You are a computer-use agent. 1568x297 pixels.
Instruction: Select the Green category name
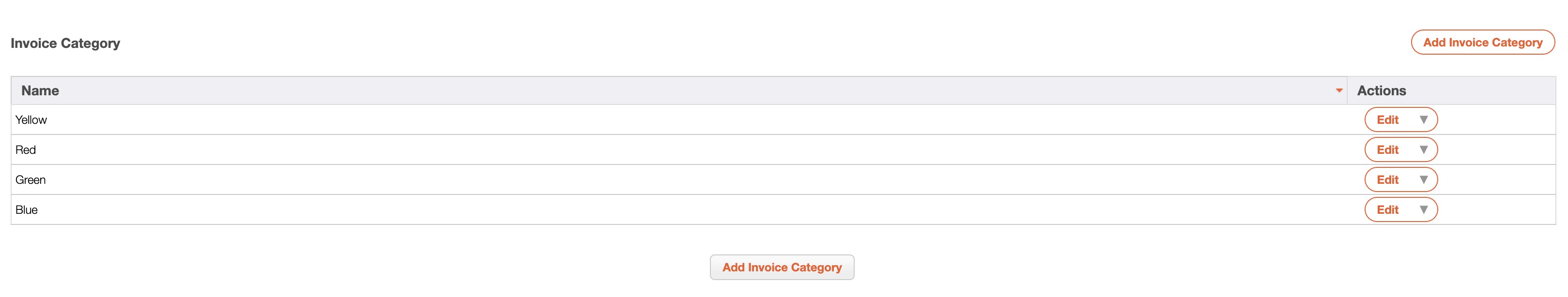point(31,179)
